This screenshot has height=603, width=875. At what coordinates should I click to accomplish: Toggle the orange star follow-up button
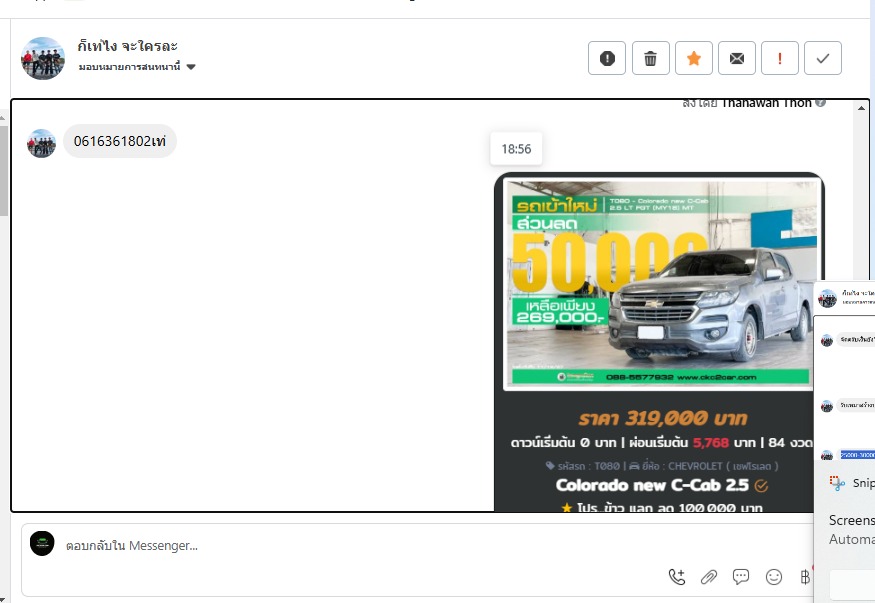pyautogui.click(x=694, y=58)
